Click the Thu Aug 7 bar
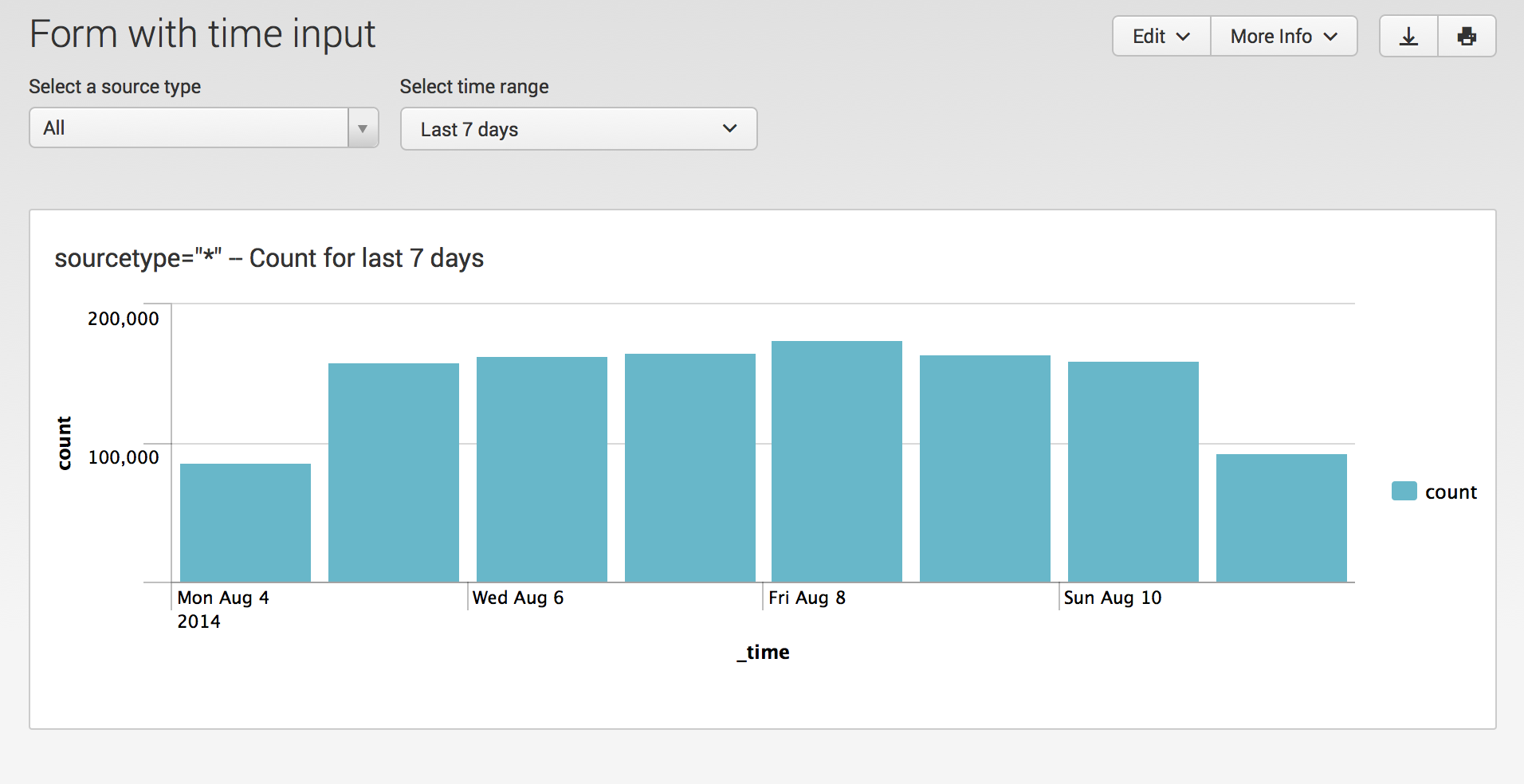 coord(690,468)
